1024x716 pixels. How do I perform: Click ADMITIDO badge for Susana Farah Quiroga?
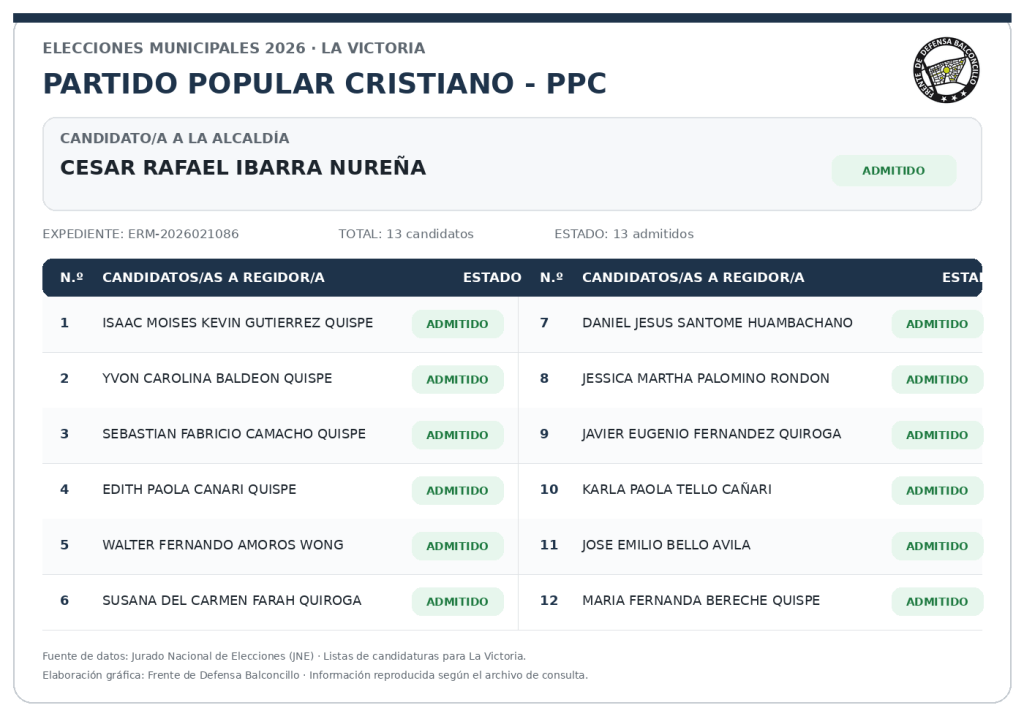457,602
